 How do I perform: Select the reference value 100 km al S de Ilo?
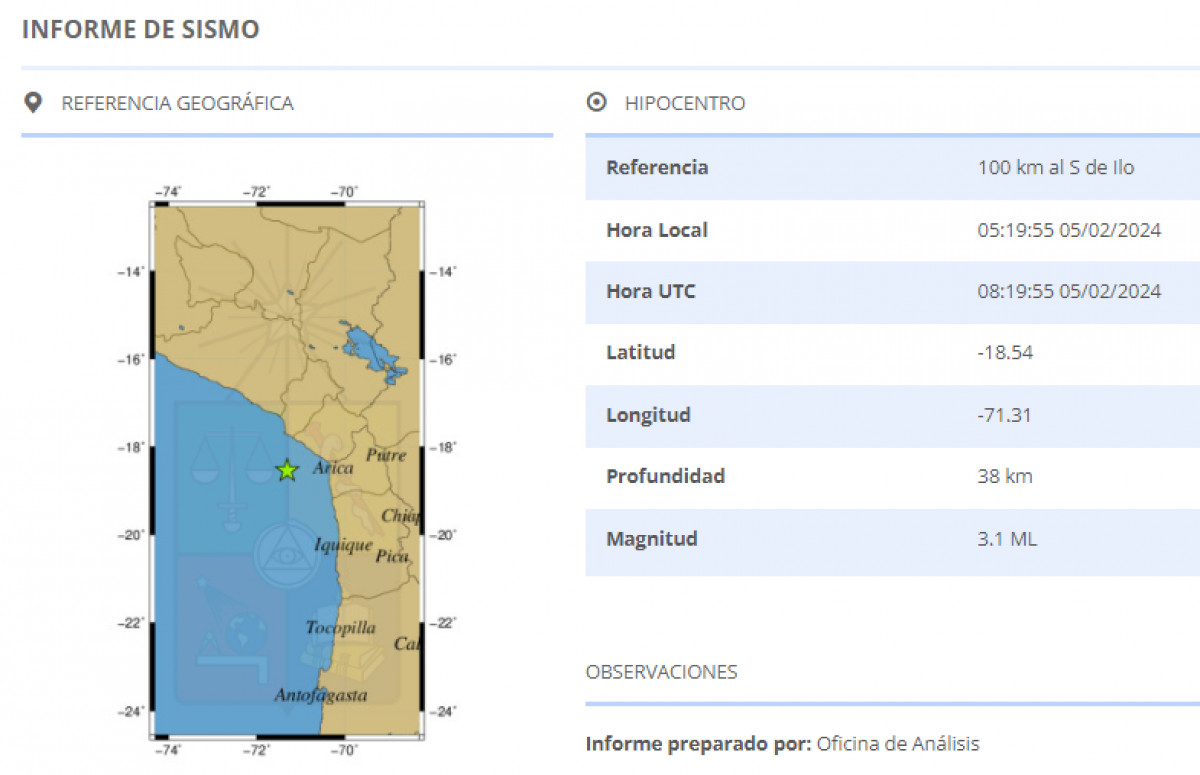(x=1055, y=168)
